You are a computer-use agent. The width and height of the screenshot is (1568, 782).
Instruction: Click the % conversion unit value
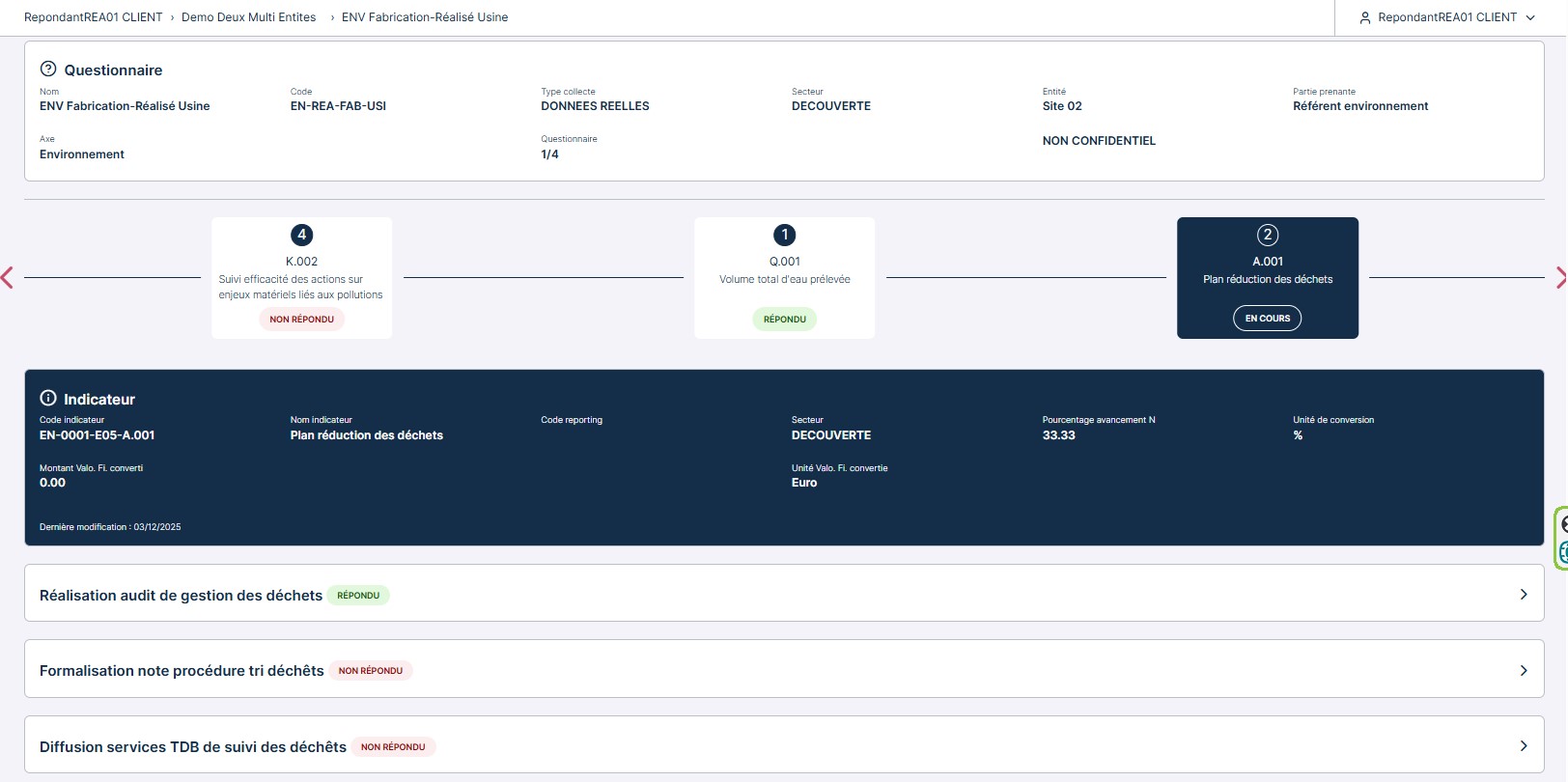[x=1298, y=435]
